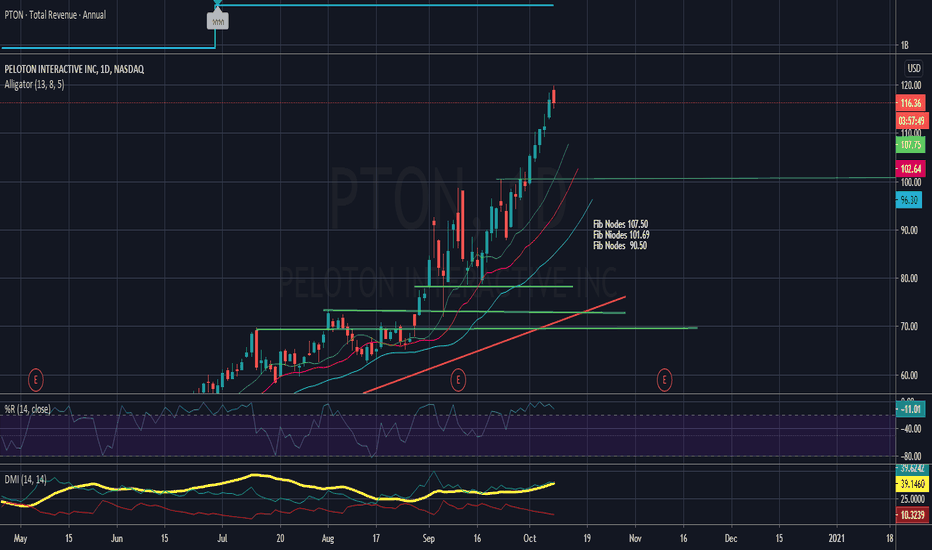Select the red ascending trendline

pyautogui.click(x=495, y=344)
